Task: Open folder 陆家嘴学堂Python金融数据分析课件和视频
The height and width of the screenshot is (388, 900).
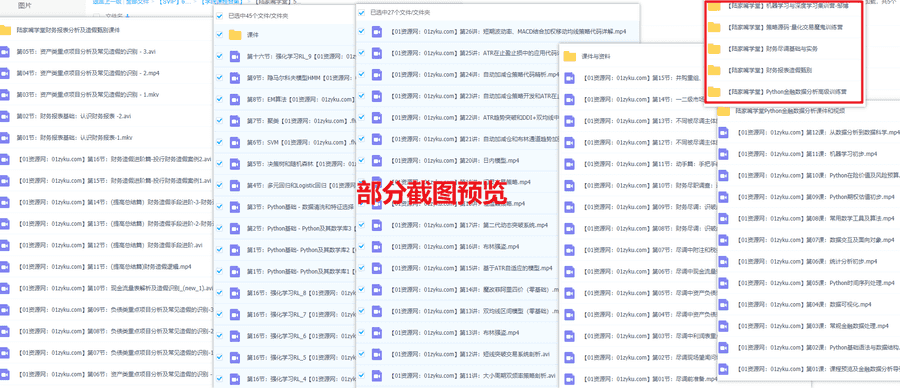Action: point(790,111)
